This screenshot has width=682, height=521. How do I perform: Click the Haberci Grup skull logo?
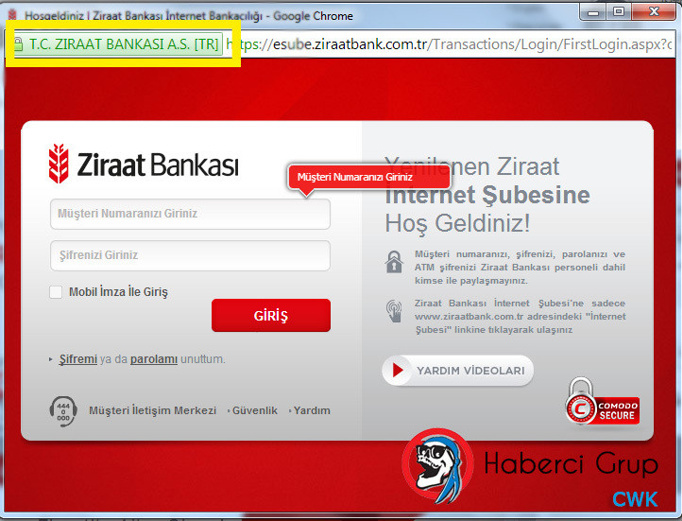pyautogui.click(x=438, y=467)
